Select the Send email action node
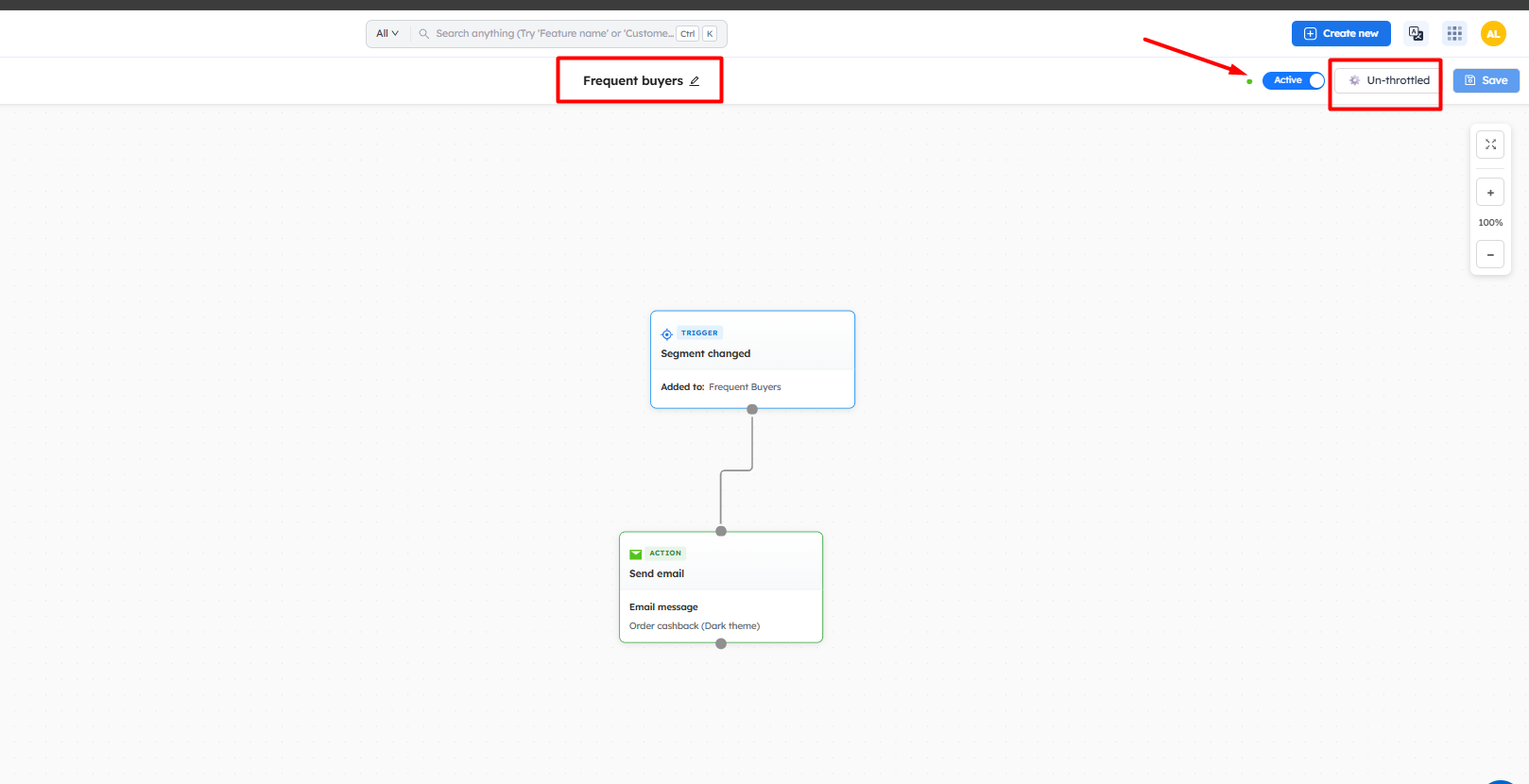 coord(720,574)
